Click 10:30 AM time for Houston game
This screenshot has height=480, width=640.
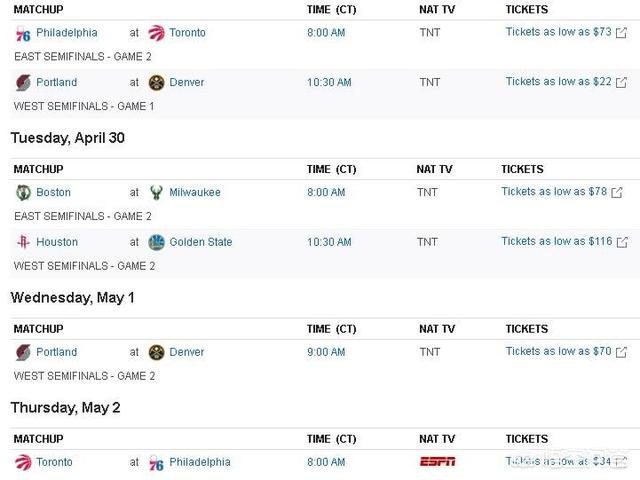click(x=329, y=242)
